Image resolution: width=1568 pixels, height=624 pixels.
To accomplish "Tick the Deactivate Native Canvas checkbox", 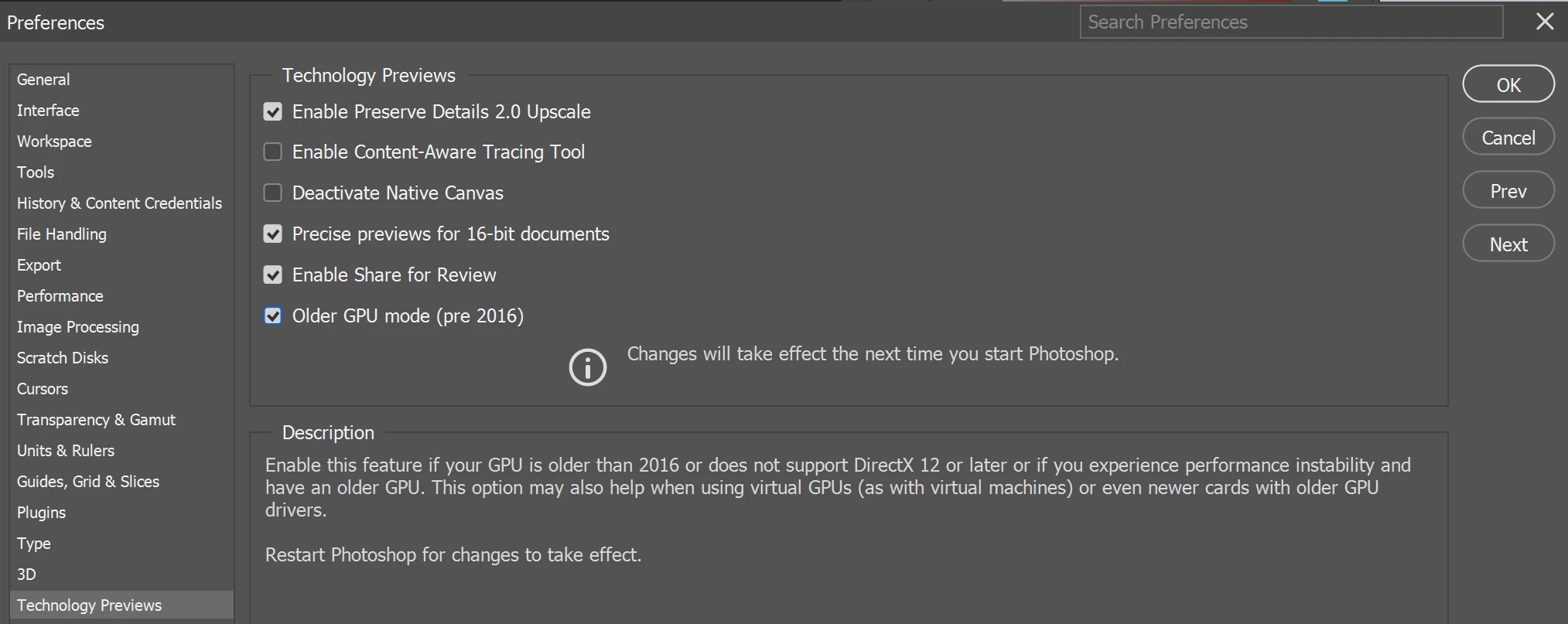I will coord(273,193).
